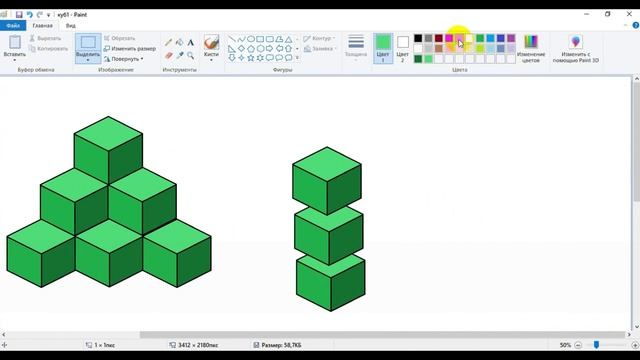640x360 pixels.
Task: Select the Color picker eyedropper tool
Action: [x=180, y=56]
